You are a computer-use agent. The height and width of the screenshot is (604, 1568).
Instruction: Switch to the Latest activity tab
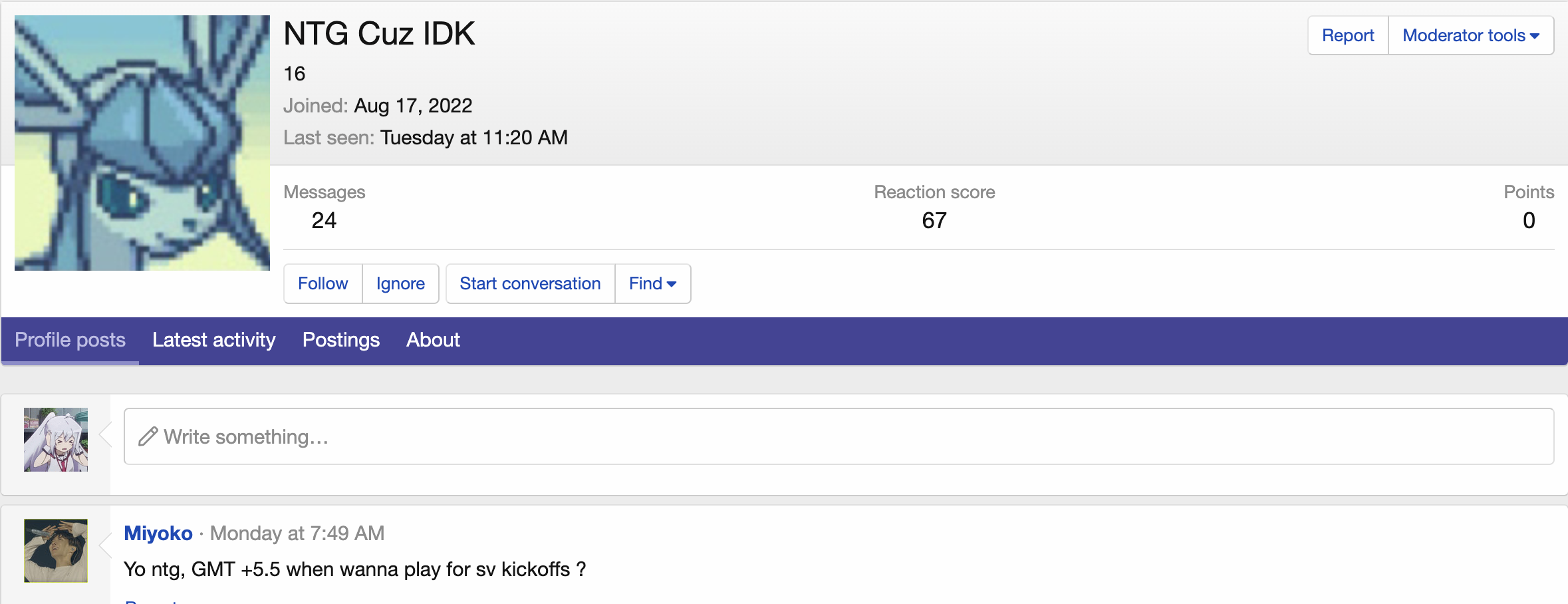click(x=213, y=340)
